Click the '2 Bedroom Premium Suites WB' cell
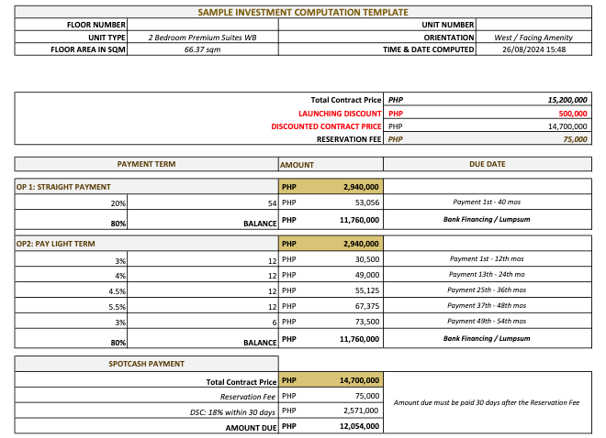 click(203, 37)
